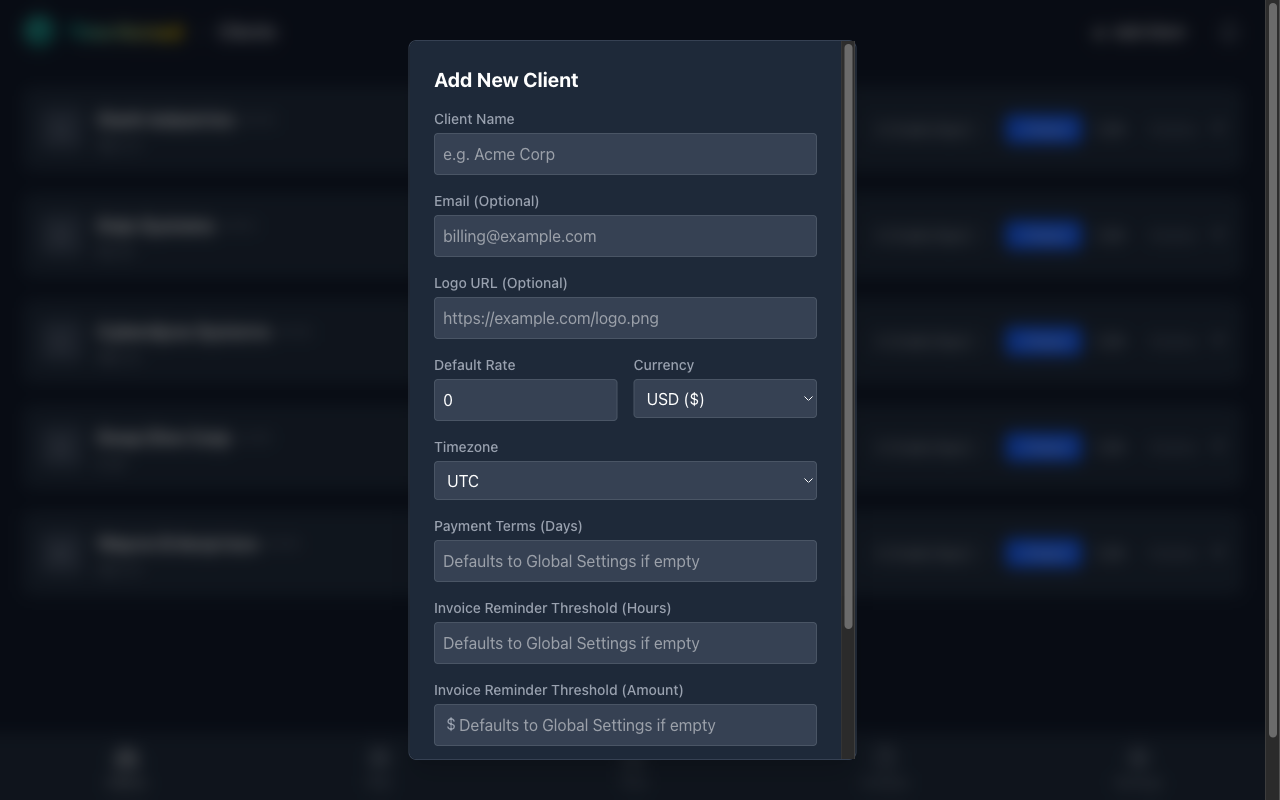Viewport: 1280px width, 800px height.
Task: Click the blue action button on the first client row
Action: [1042, 128]
